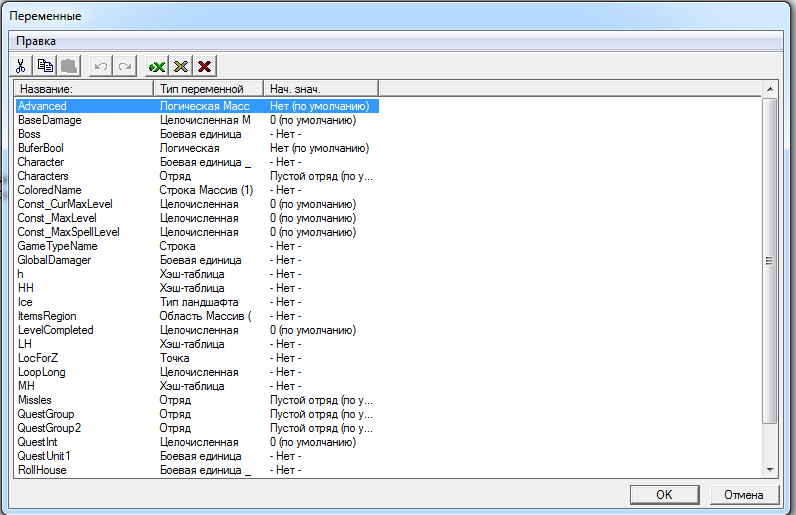The width and height of the screenshot is (796, 515).
Task: Click the vertical scrollbar thumb
Action: point(770,261)
